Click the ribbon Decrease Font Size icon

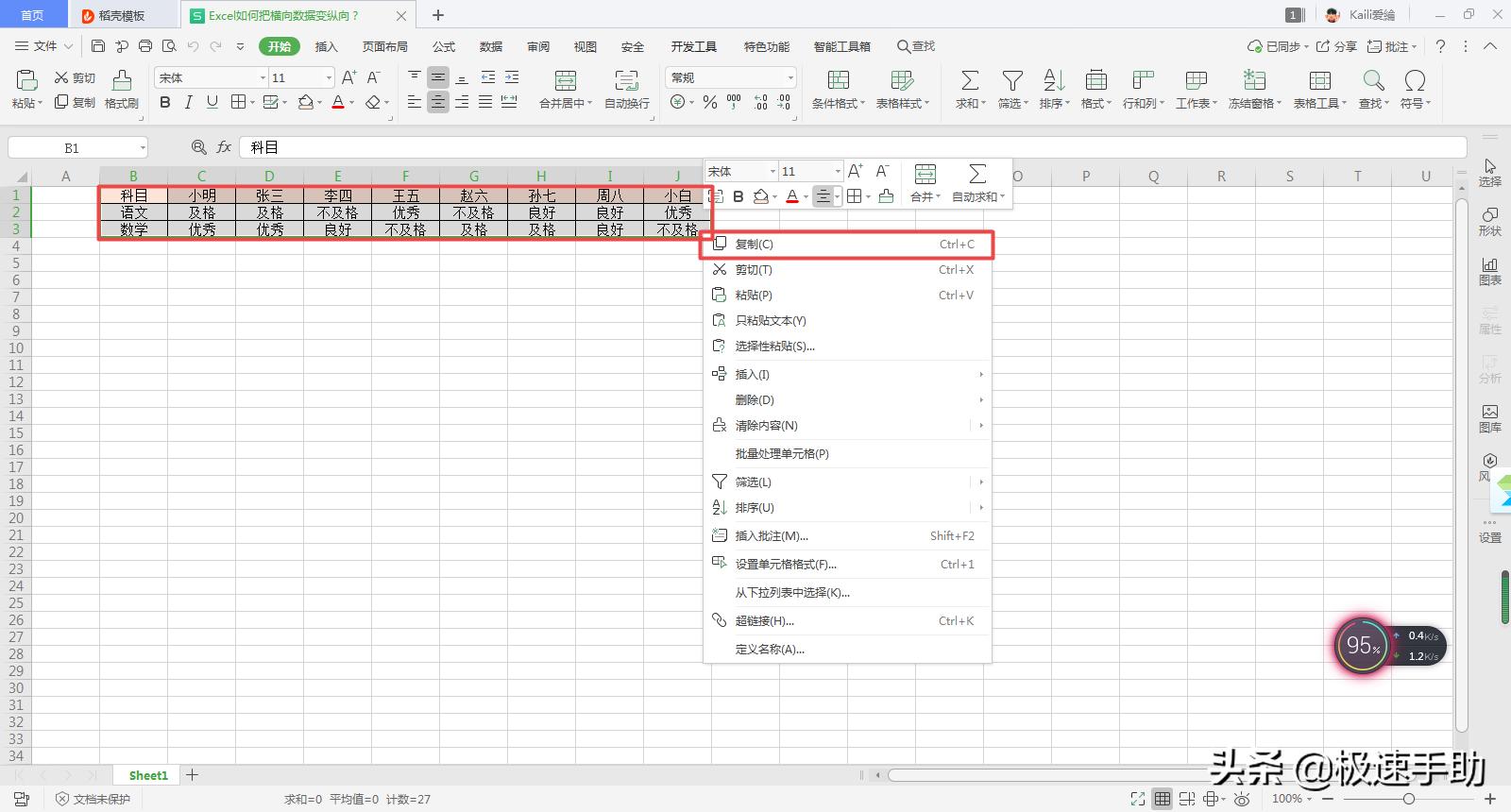coord(374,77)
